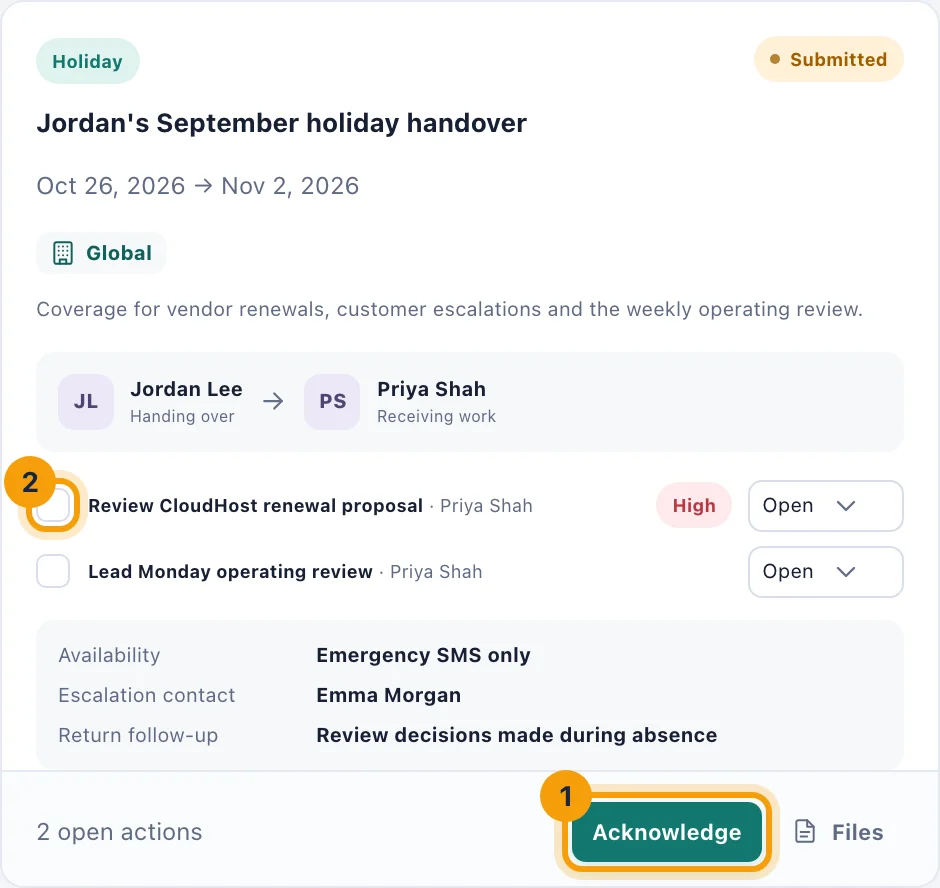The height and width of the screenshot is (888, 940).
Task: Click the 2 open actions counter
Action: click(119, 832)
